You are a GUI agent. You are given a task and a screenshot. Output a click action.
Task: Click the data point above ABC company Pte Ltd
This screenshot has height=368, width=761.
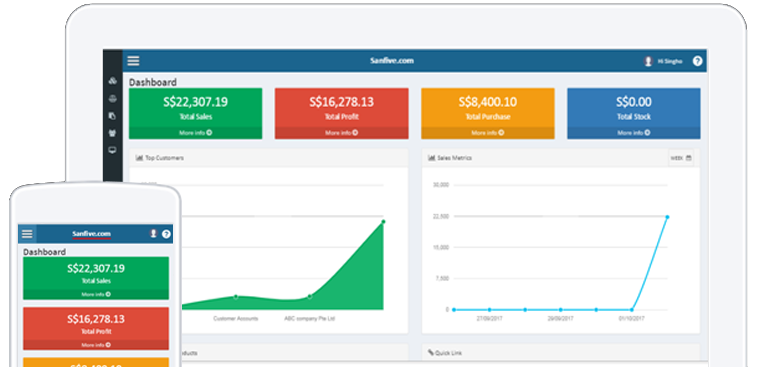(310, 297)
